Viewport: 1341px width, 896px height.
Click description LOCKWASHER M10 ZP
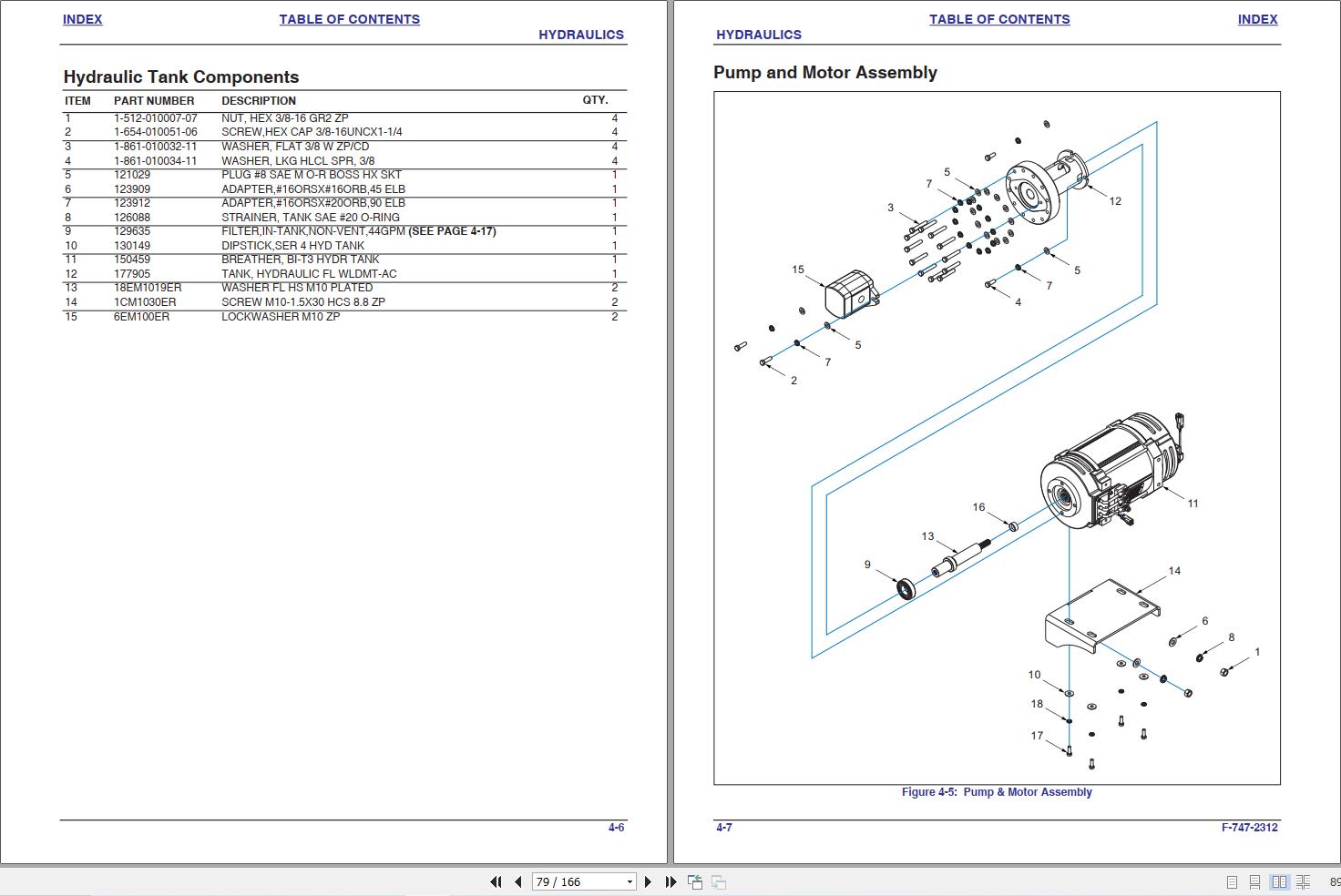pyautogui.click(x=281, y=317)
